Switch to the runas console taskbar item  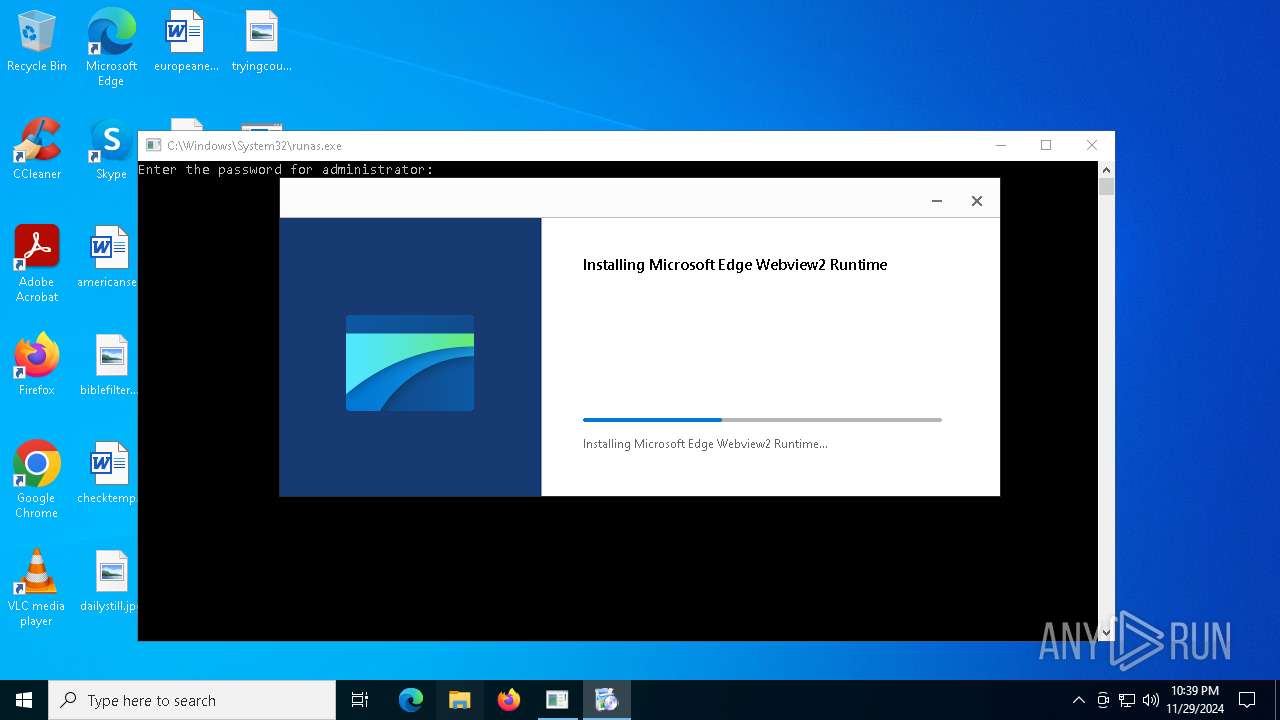(x=557, y=700)
